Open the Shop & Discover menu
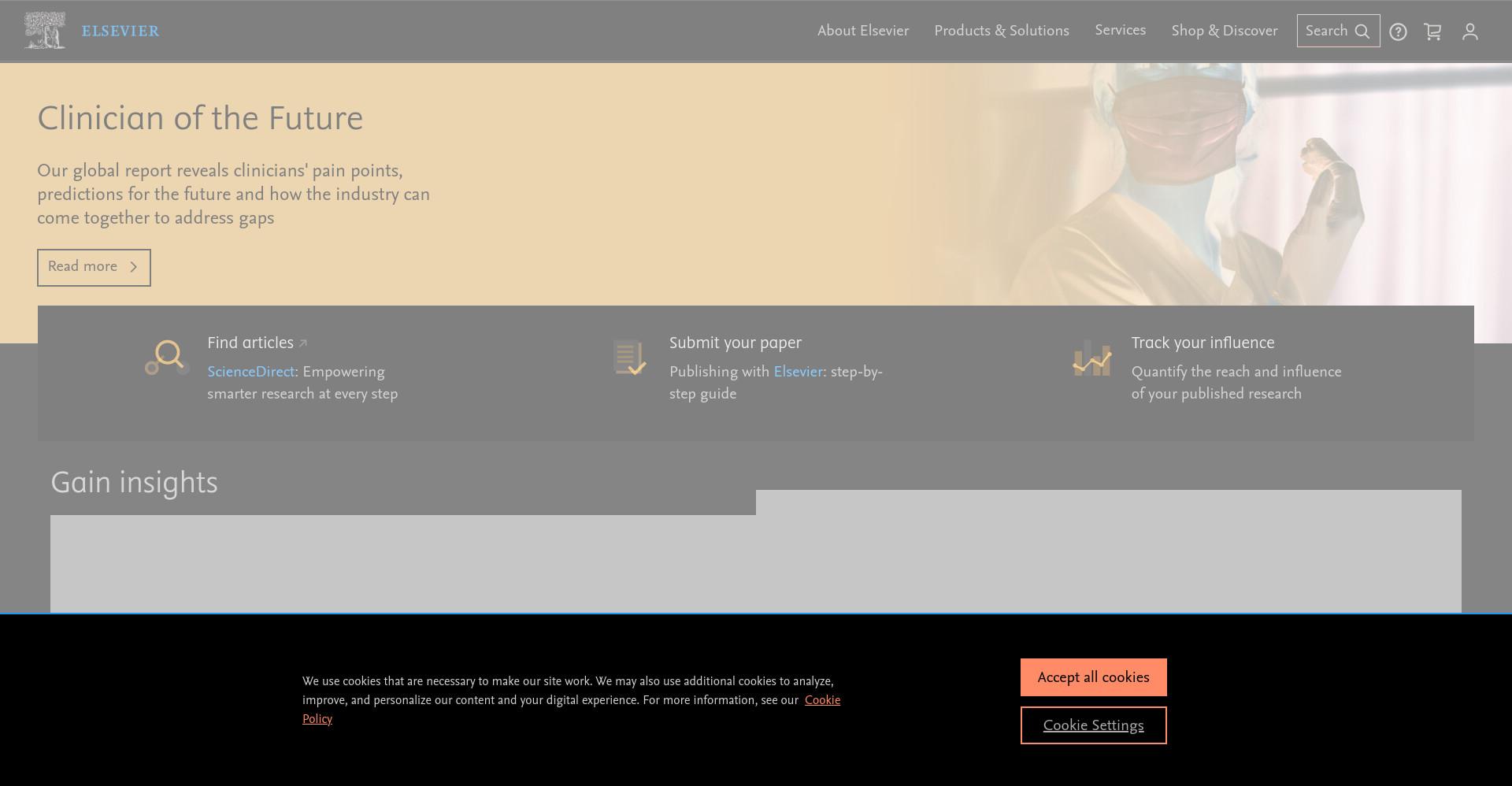 point(1225,31)
